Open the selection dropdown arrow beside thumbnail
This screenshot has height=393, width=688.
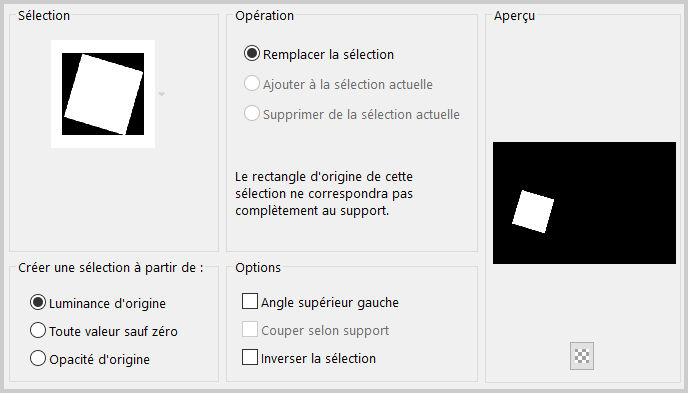pyautogui.click(x=161, y=94)
